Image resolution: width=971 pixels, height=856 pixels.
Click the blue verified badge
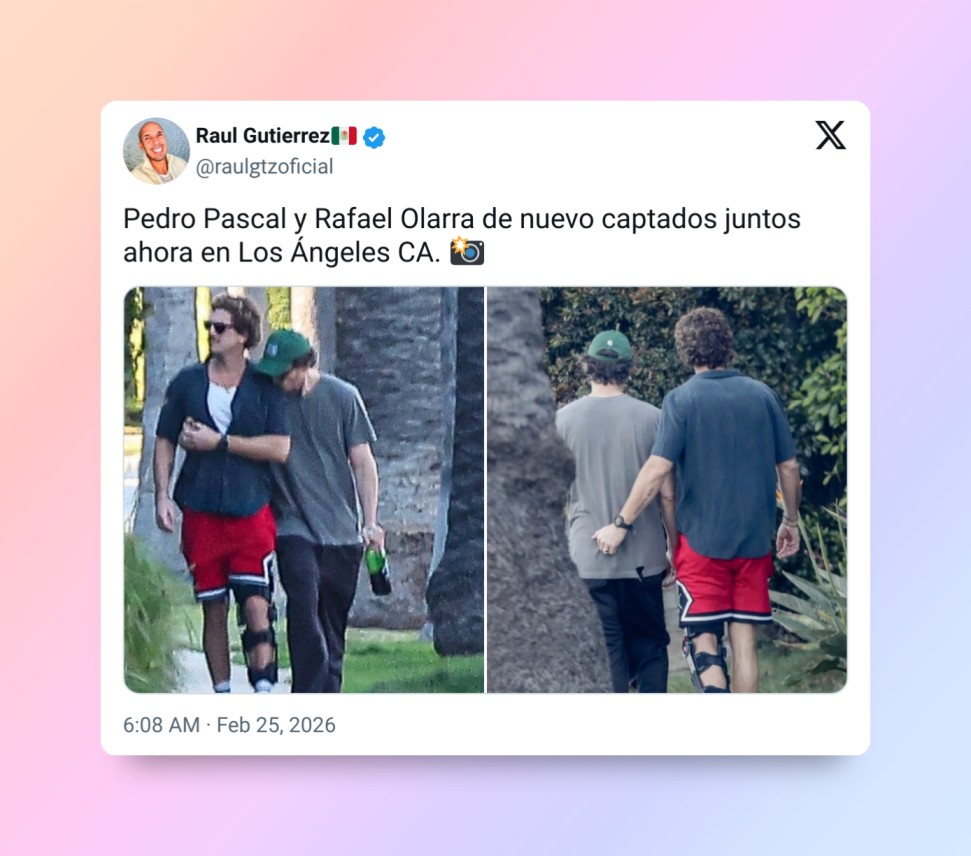pos(373,137)
